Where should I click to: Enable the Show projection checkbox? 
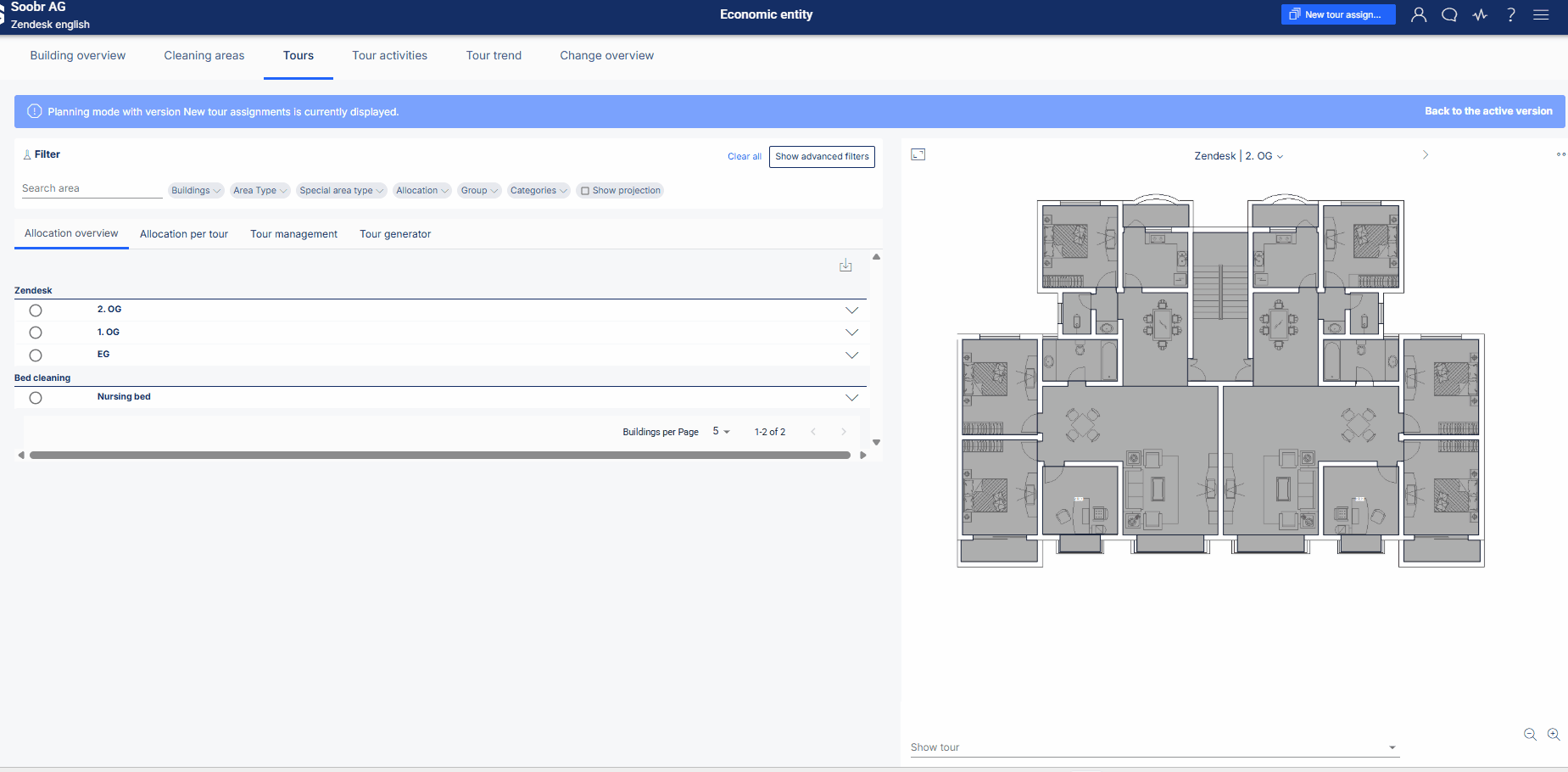pyautogui.click(x=585, y=191)
